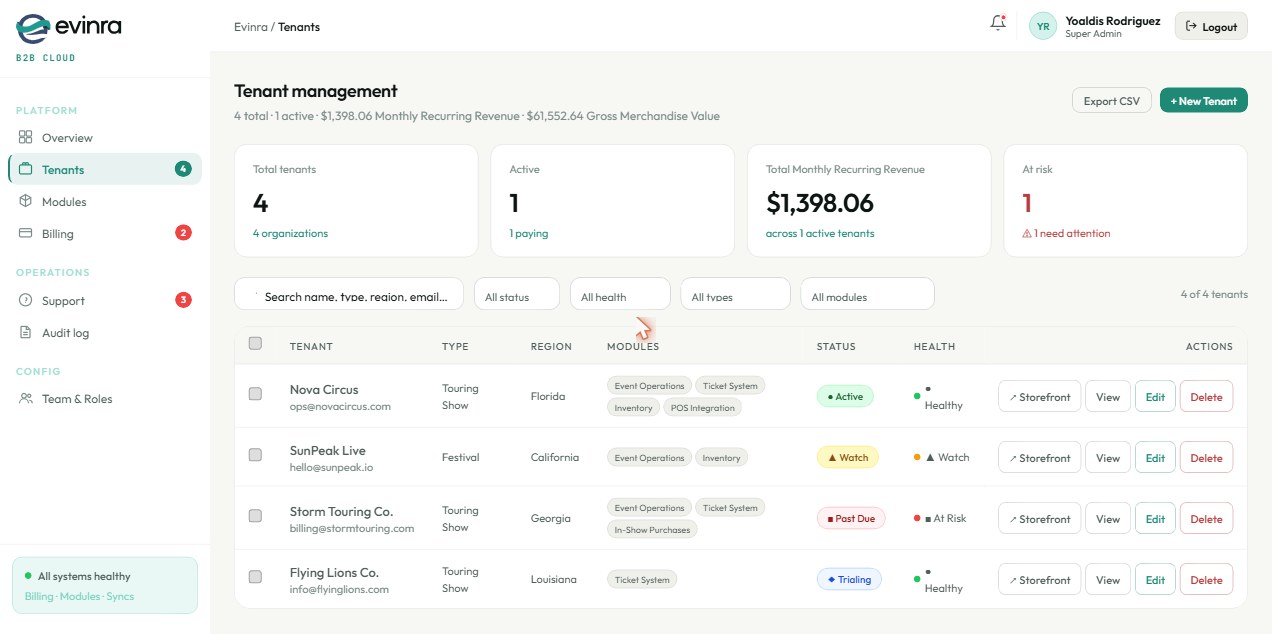The image size is (1272, 634).
Task: Check the SunPeak Live row checkbox
Action: tap(255, 454)
